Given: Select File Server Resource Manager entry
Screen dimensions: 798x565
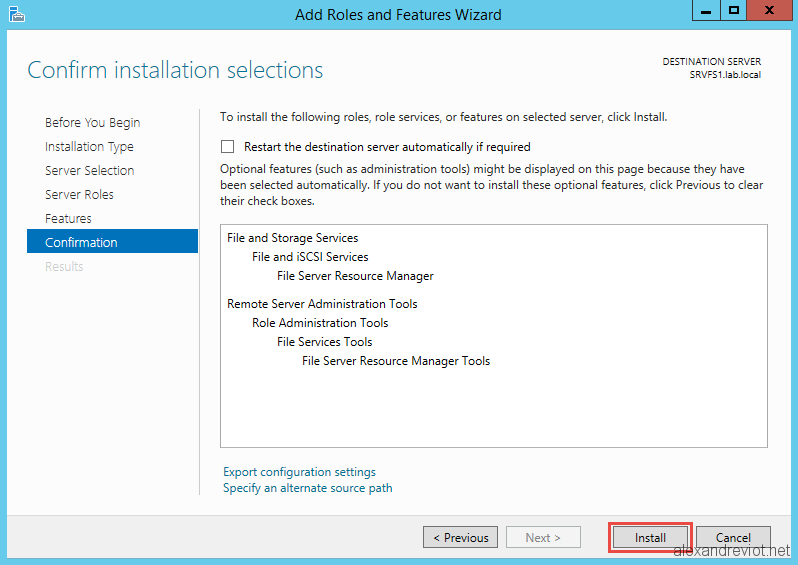Looking at the screenshot, I should pos(355,276).
